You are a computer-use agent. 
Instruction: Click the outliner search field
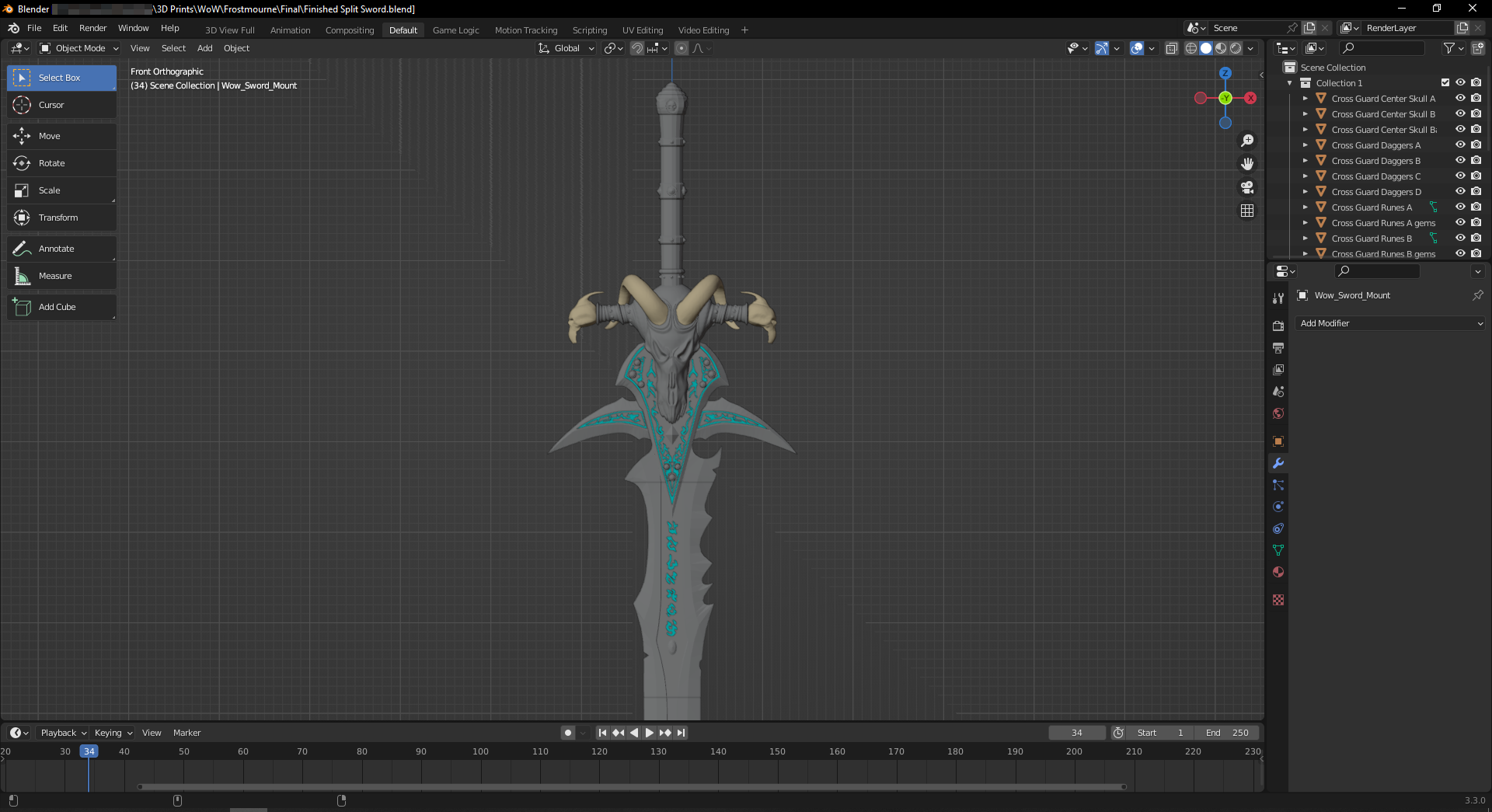click(1382, 48)
